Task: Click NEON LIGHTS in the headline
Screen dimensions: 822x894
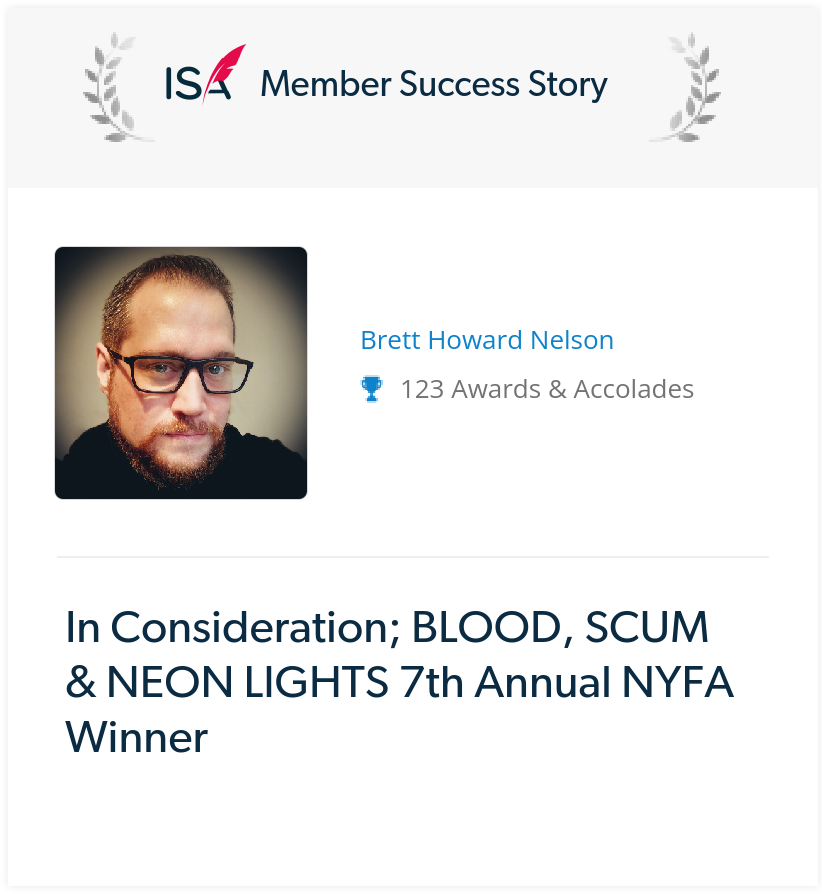Action: tap(247, 682)
